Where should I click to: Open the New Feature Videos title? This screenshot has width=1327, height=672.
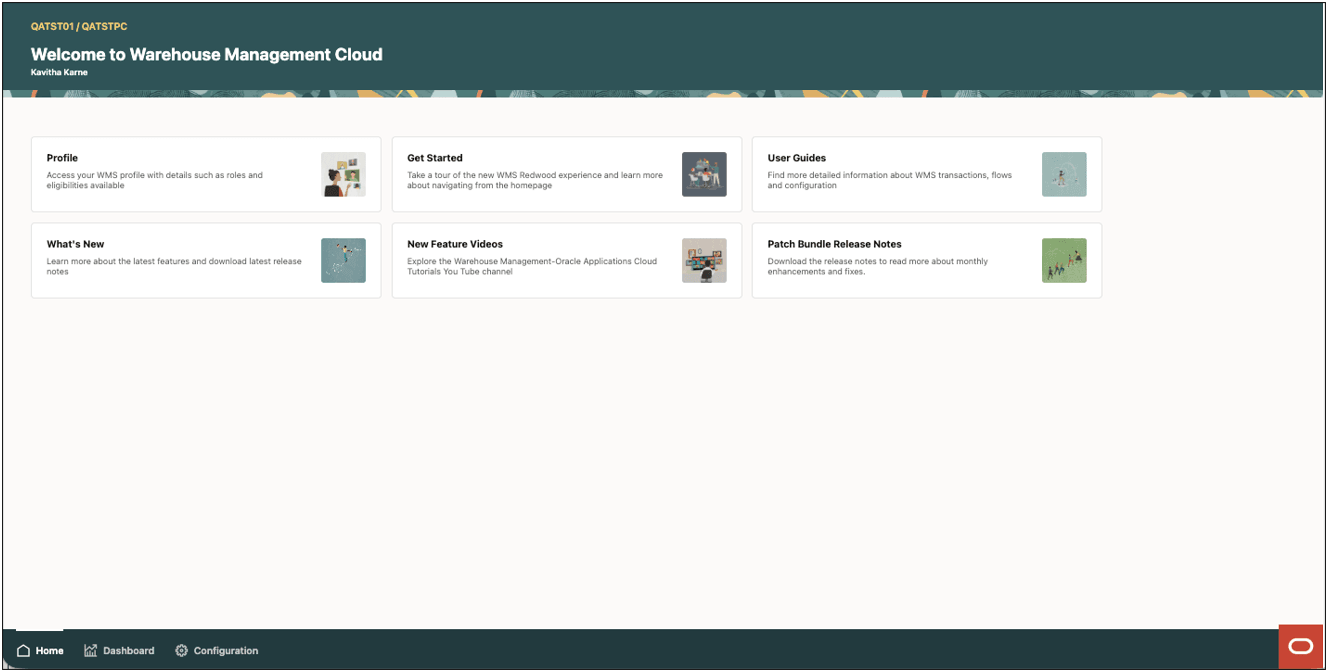tap(455, 244)
